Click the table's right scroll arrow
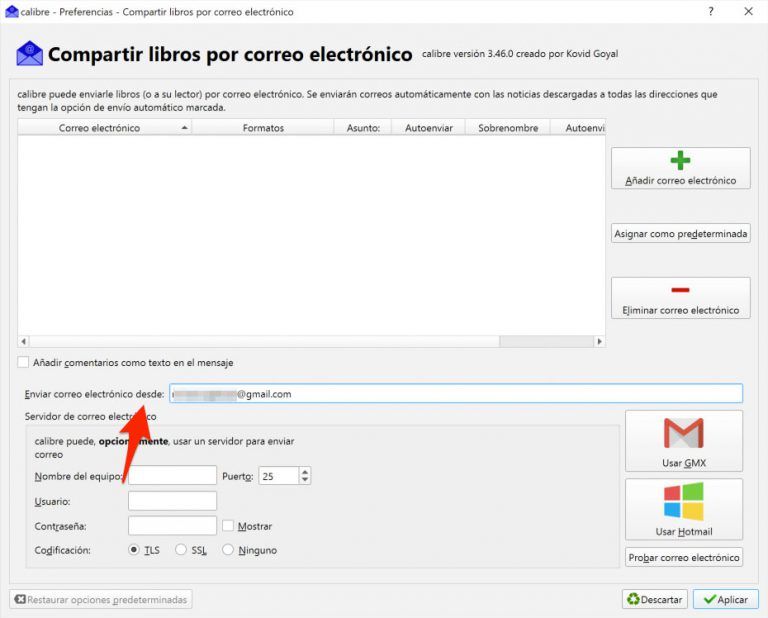The height and width of the screenshot is (618, 768). (600, 341)
